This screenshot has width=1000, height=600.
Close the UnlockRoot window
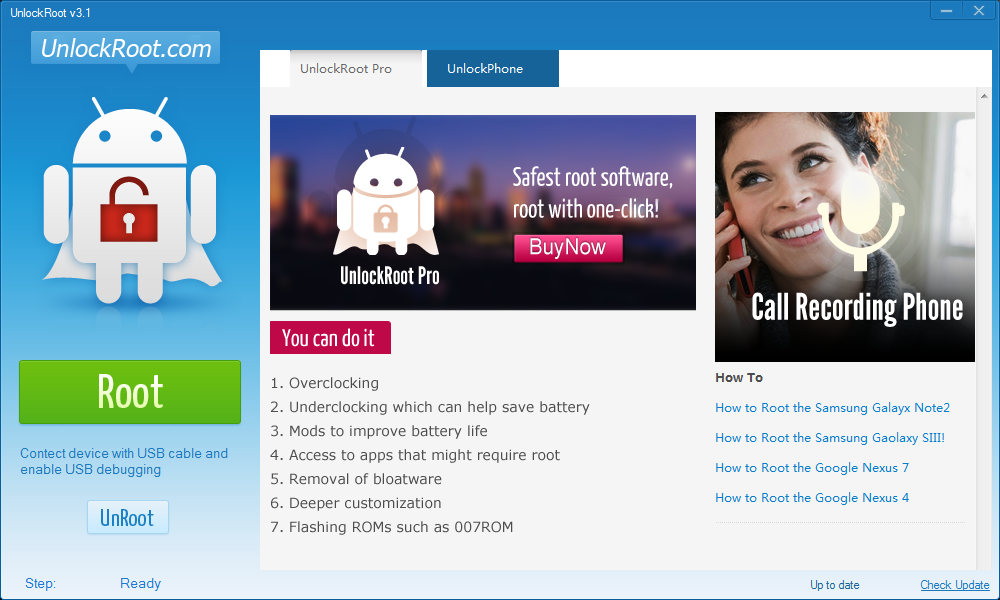pyautogui.click(x=979, y=10)
